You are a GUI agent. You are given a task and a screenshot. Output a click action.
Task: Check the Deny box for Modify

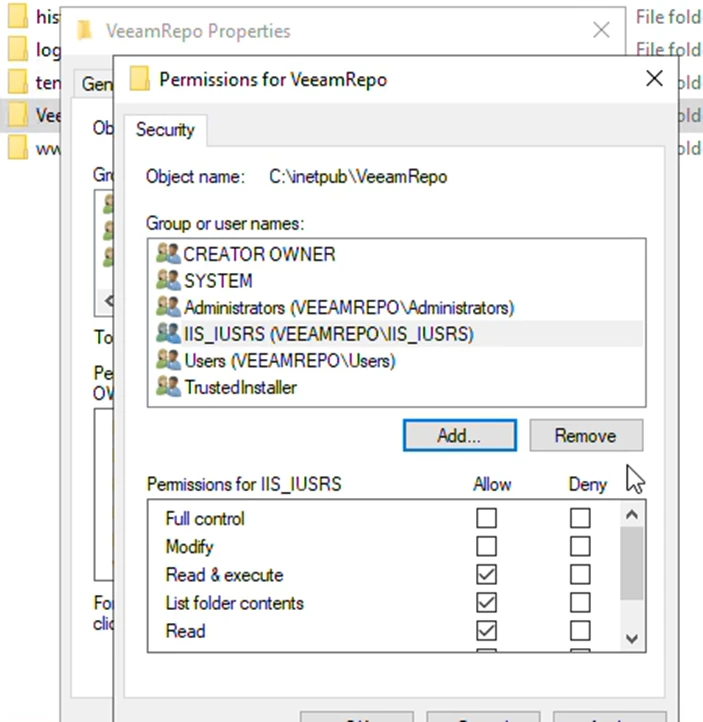click(x=580, y=547)
